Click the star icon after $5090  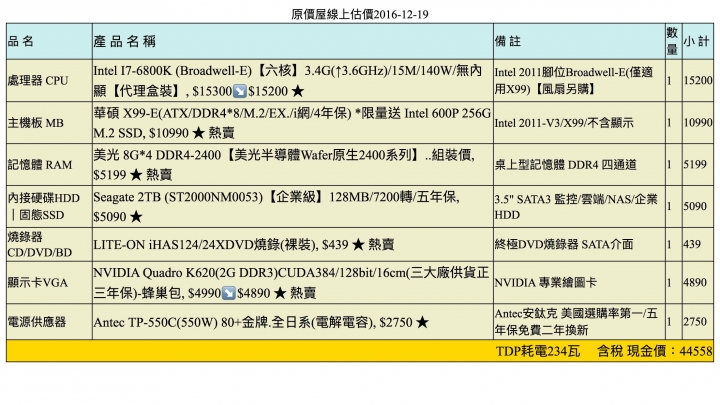(x=136, y=217)
